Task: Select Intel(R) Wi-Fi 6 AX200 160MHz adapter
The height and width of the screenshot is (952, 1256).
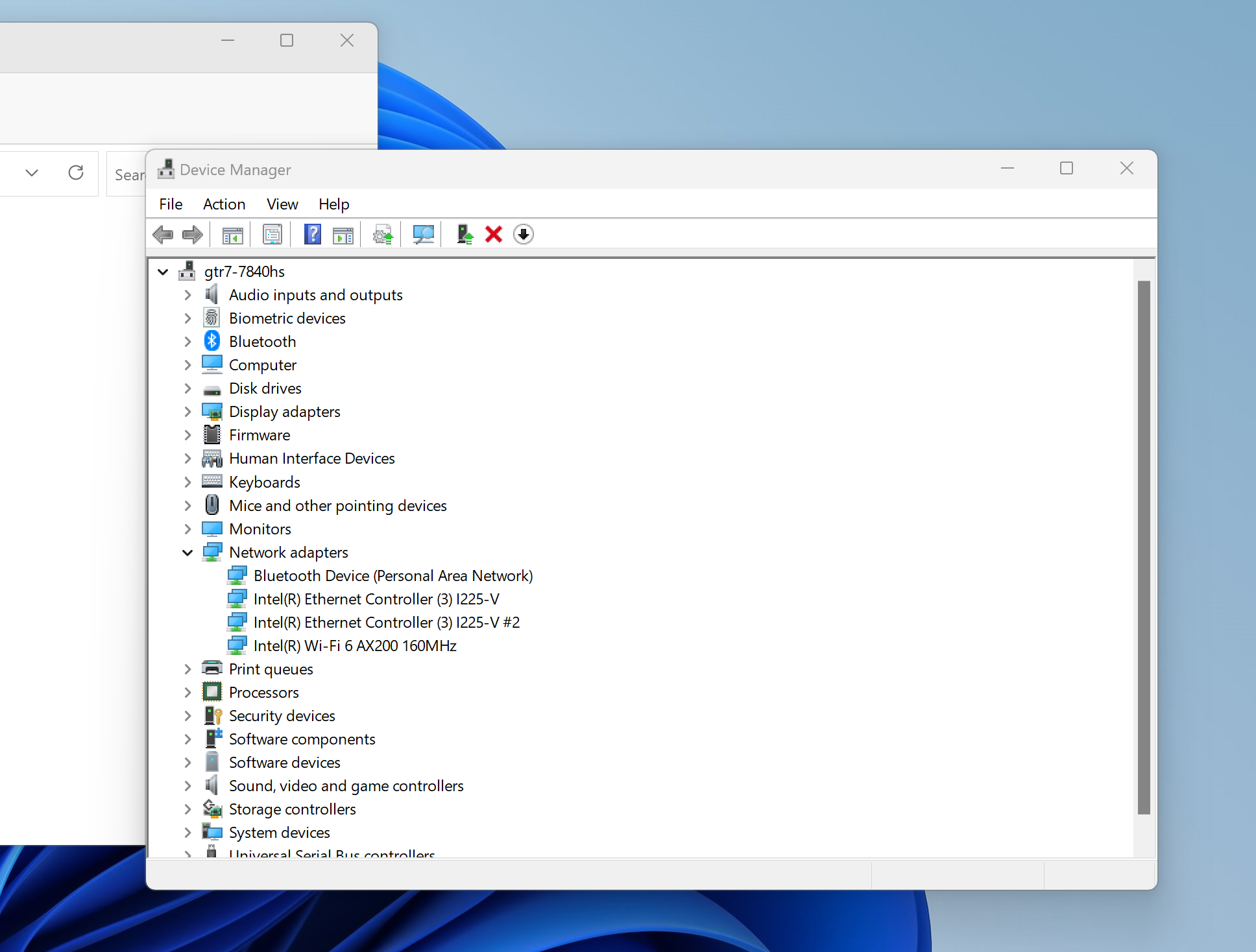Action: click(x=355, y=646)
